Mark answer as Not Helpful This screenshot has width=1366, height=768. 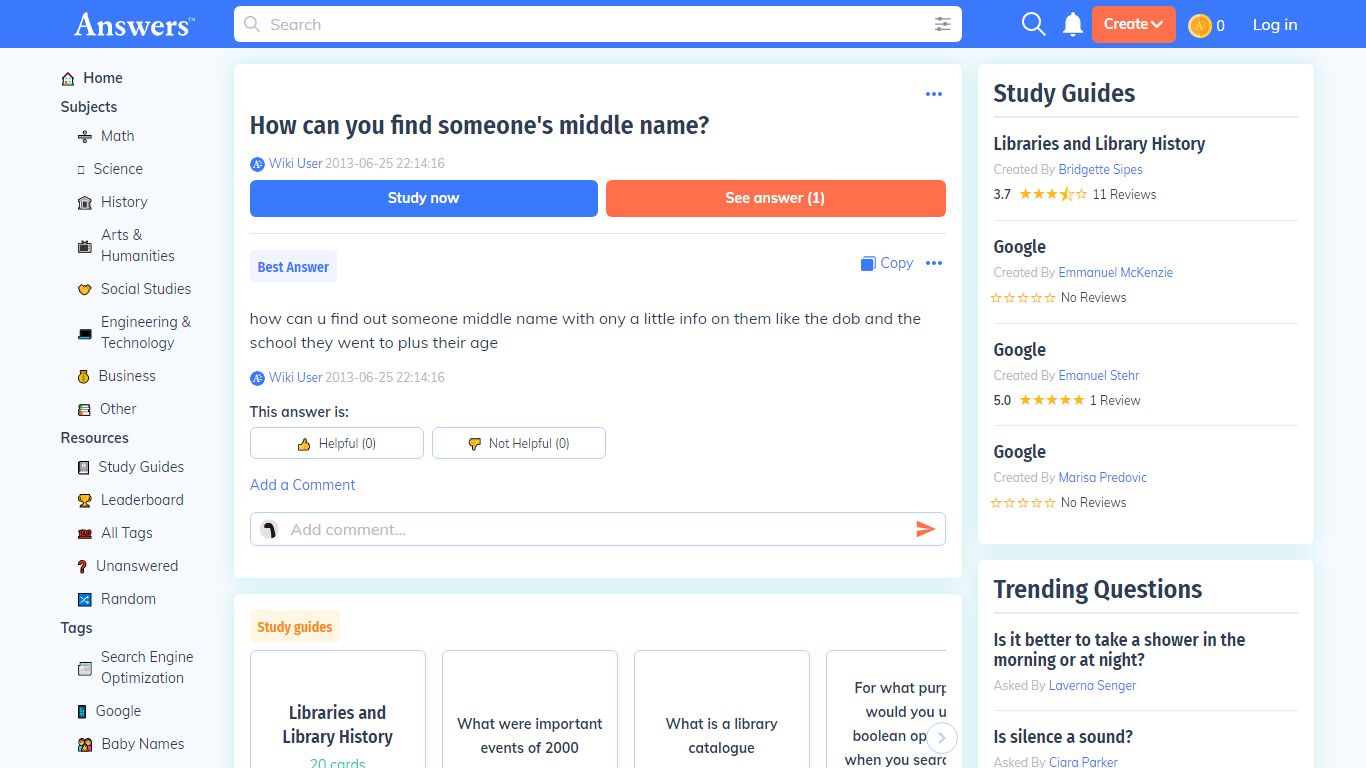(519, 443)
